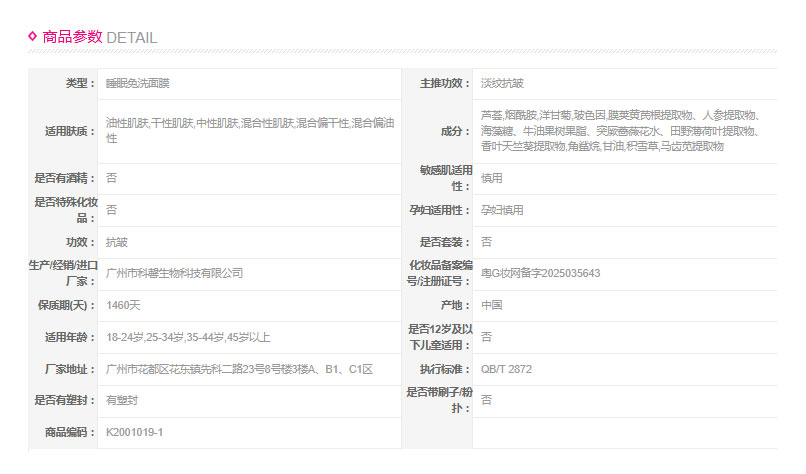
Task: Click the 是否12岁及以下儿童适用 label cell
Action: point(438,337)
